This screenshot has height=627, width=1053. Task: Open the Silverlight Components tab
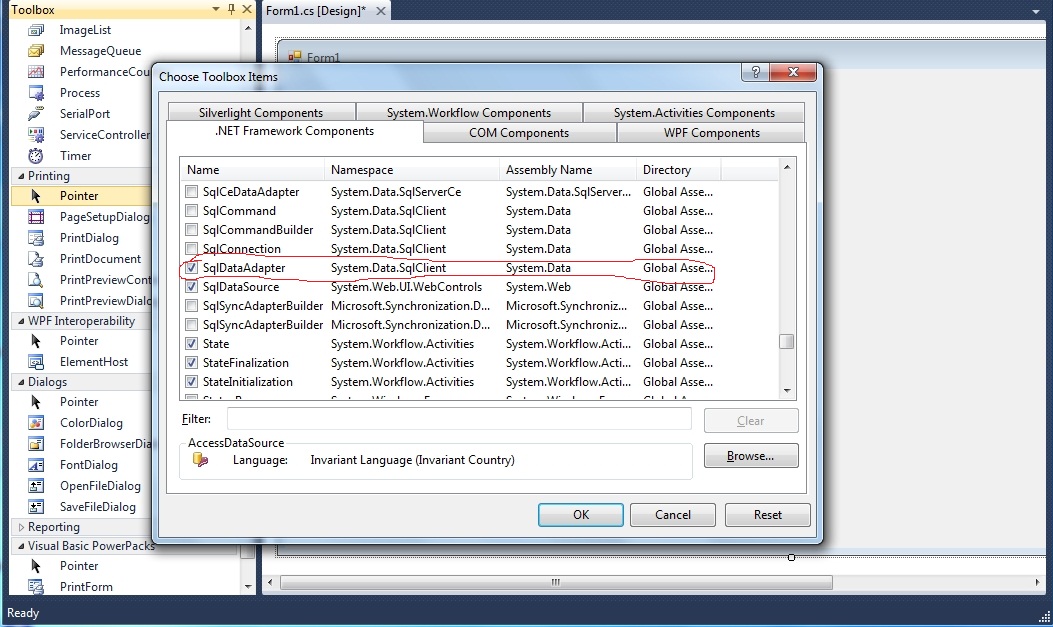(x=260, y=112)
